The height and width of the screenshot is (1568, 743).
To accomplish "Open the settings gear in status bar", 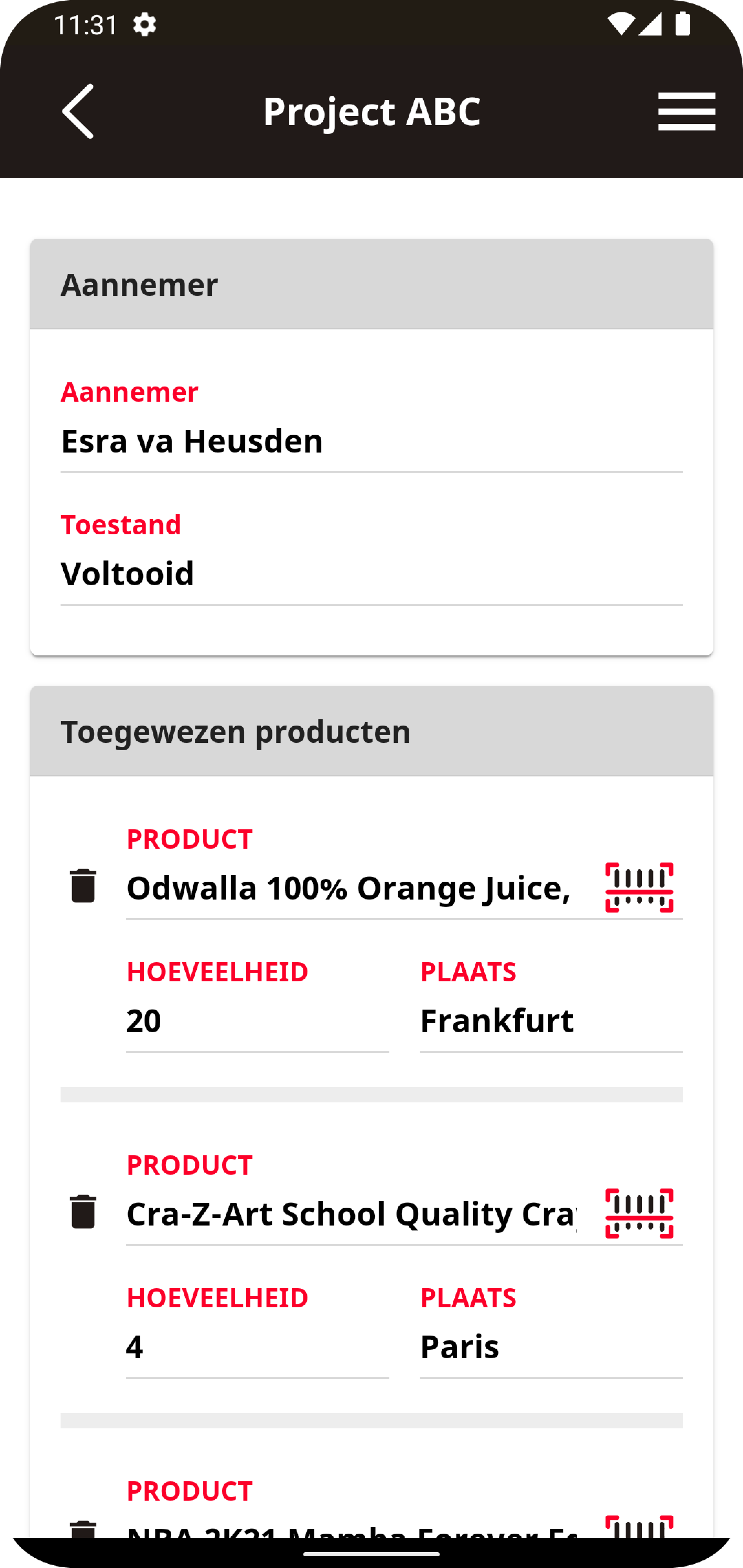I will pyautogui.click(x=144, y=25).
